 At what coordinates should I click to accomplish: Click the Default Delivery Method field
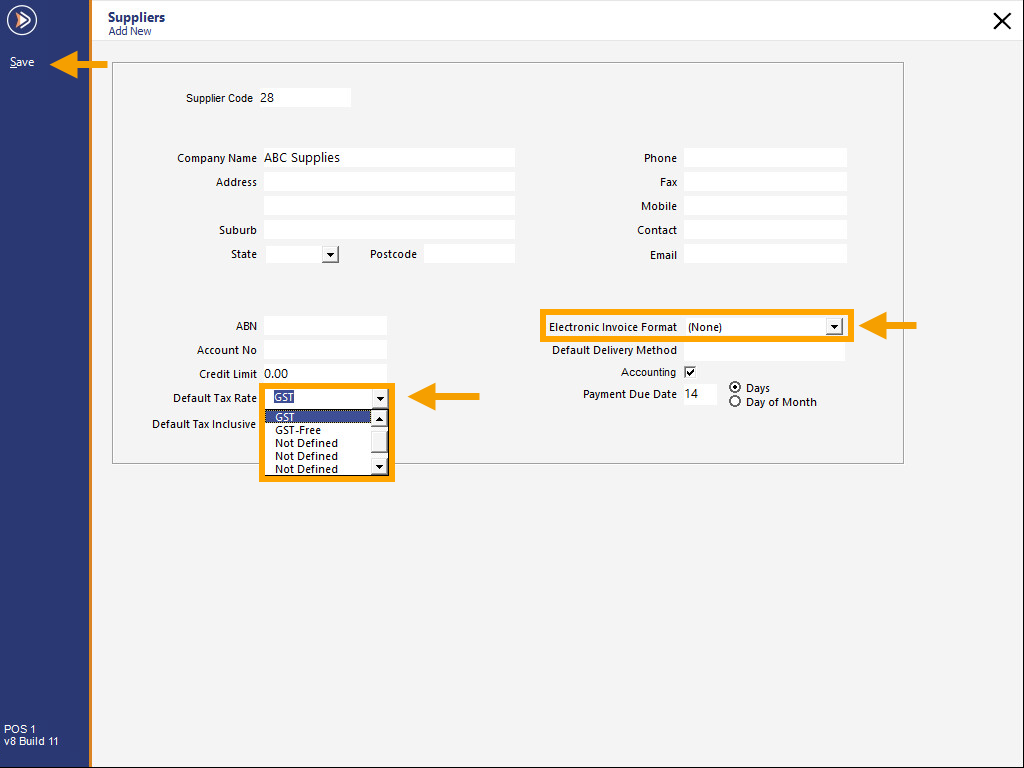[764, 350]
